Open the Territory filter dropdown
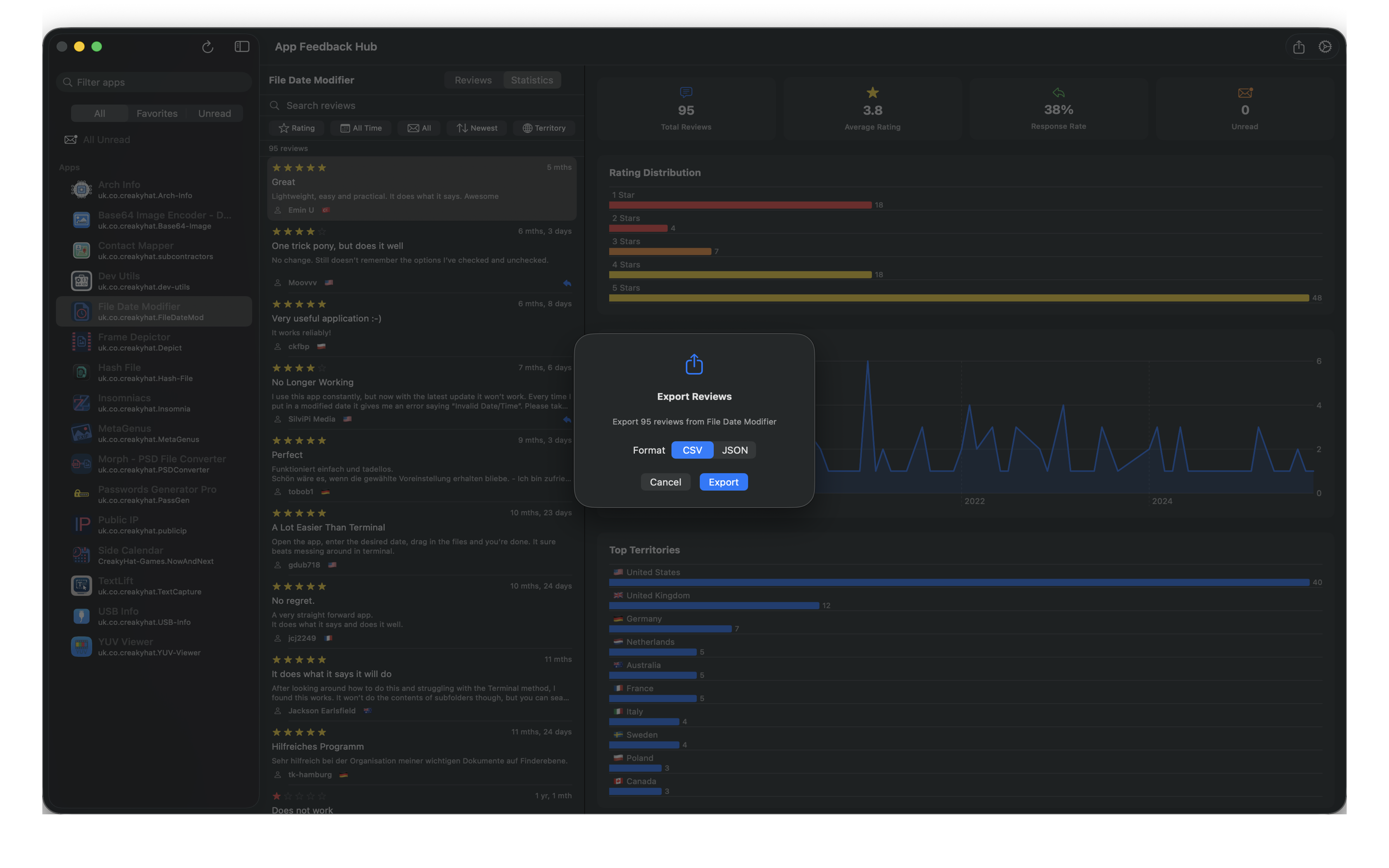The image size is (1389, 868). pyautogui.click(x=544, y=127)
